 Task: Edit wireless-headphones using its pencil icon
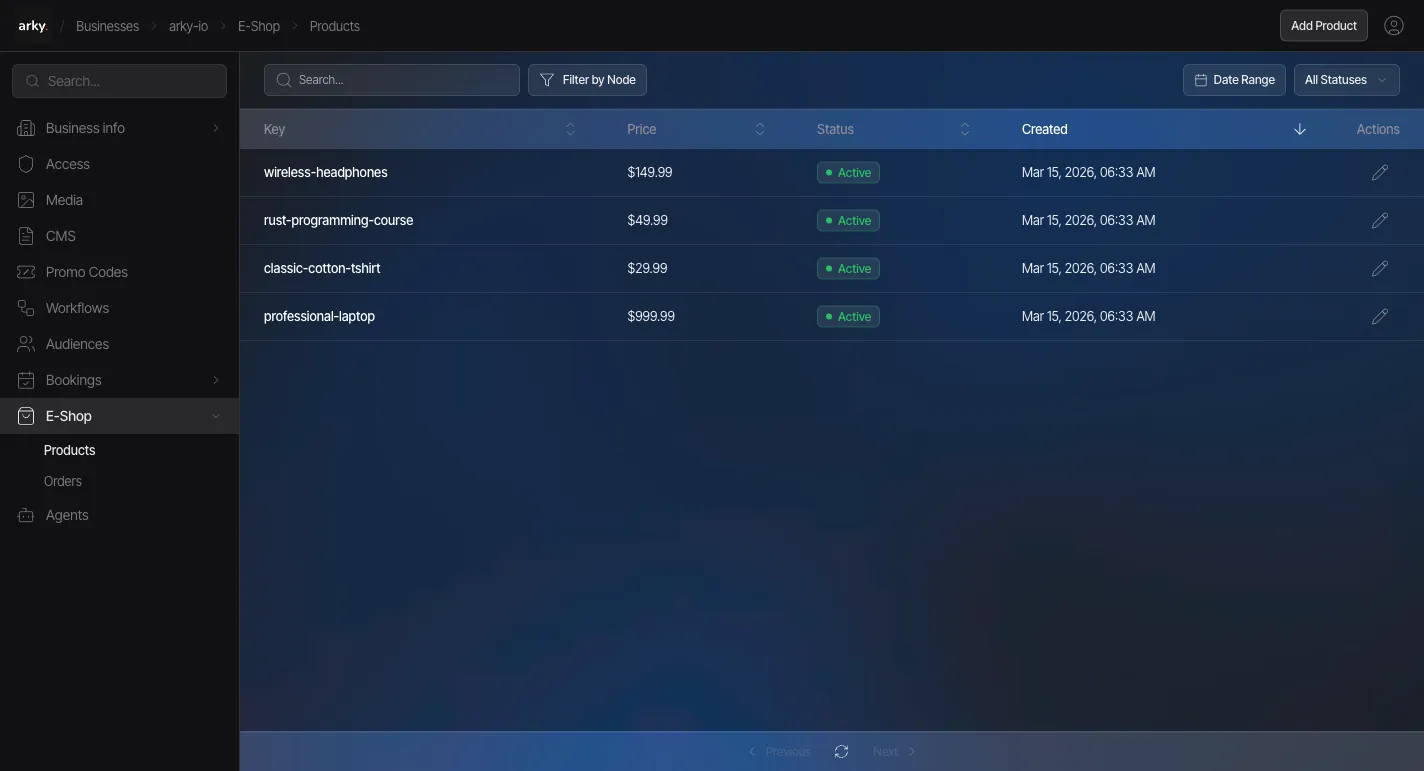click(1380, 172)
